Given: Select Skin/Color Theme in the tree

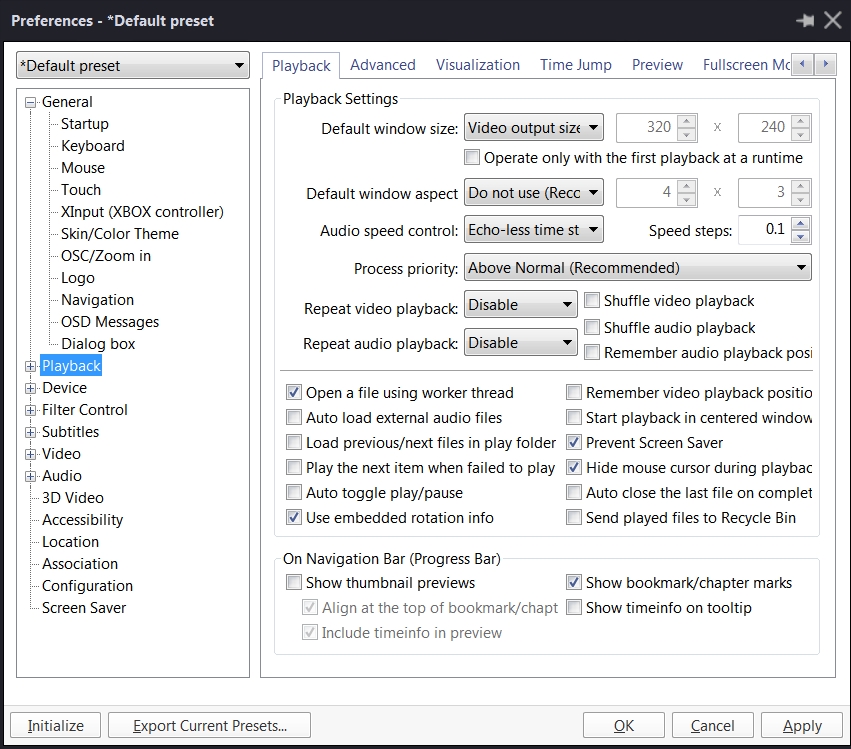Looking at the screenshot, I should click(120, 234).
